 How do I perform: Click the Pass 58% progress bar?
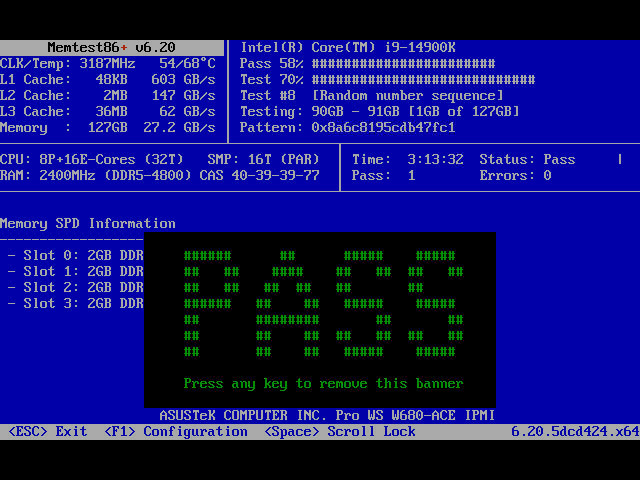(x=403, y=64)
